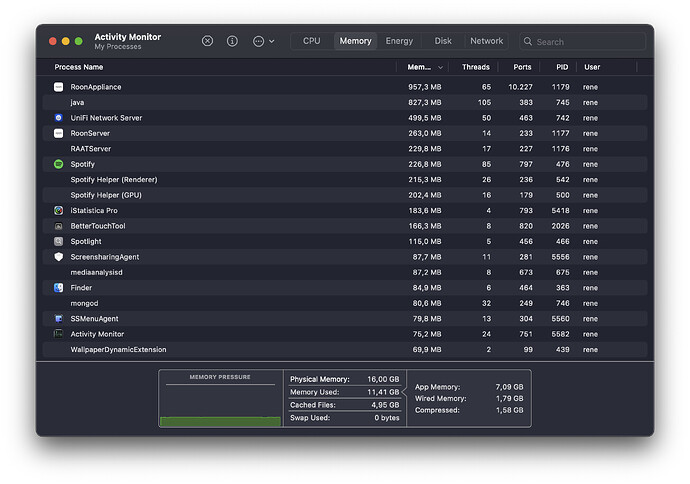Screen dimensions: 690x484
Task: Open the process info (i) icon
Action: tap(232, 41)
